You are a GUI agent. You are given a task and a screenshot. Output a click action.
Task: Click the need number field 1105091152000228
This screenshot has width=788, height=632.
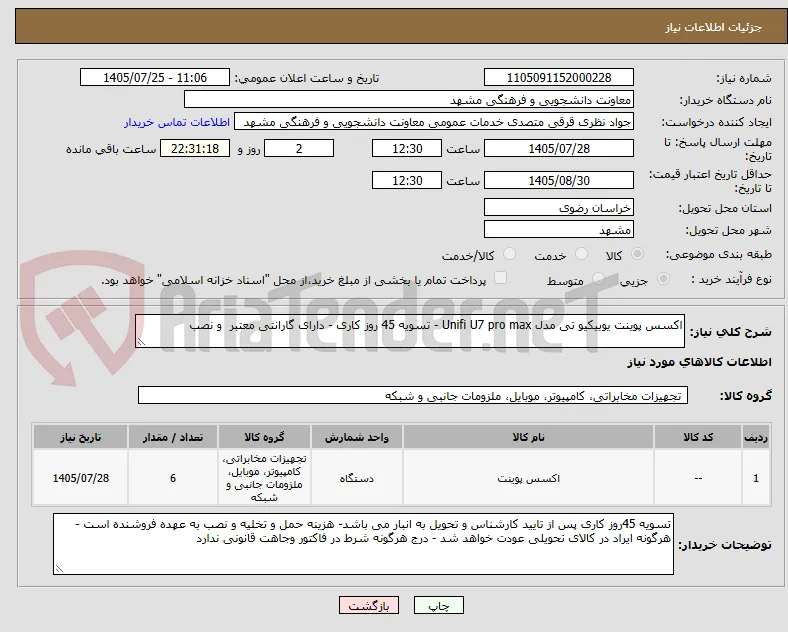click(558, 77)
